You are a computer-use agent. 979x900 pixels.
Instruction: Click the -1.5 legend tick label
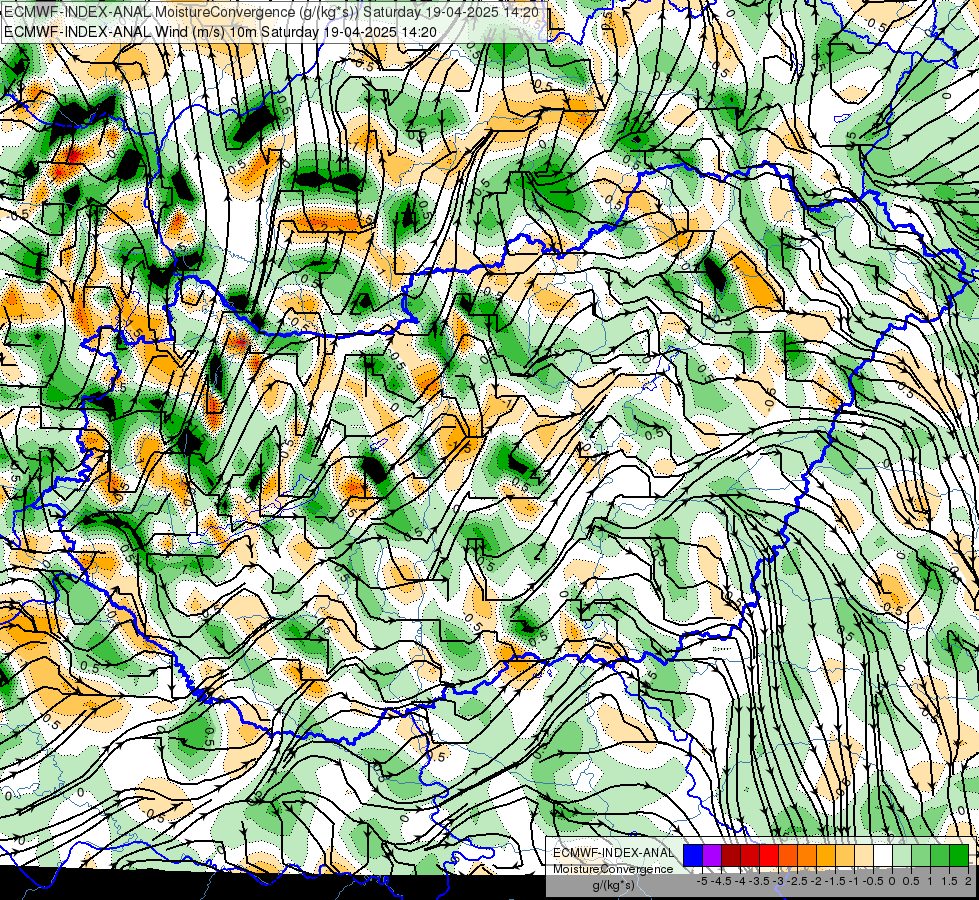835,881
